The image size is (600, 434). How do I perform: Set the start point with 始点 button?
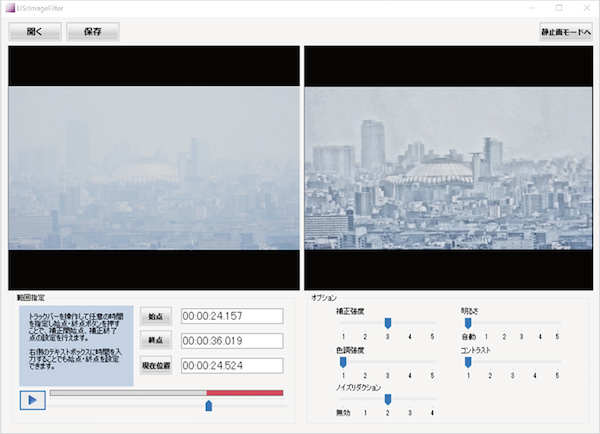[155, 317]
